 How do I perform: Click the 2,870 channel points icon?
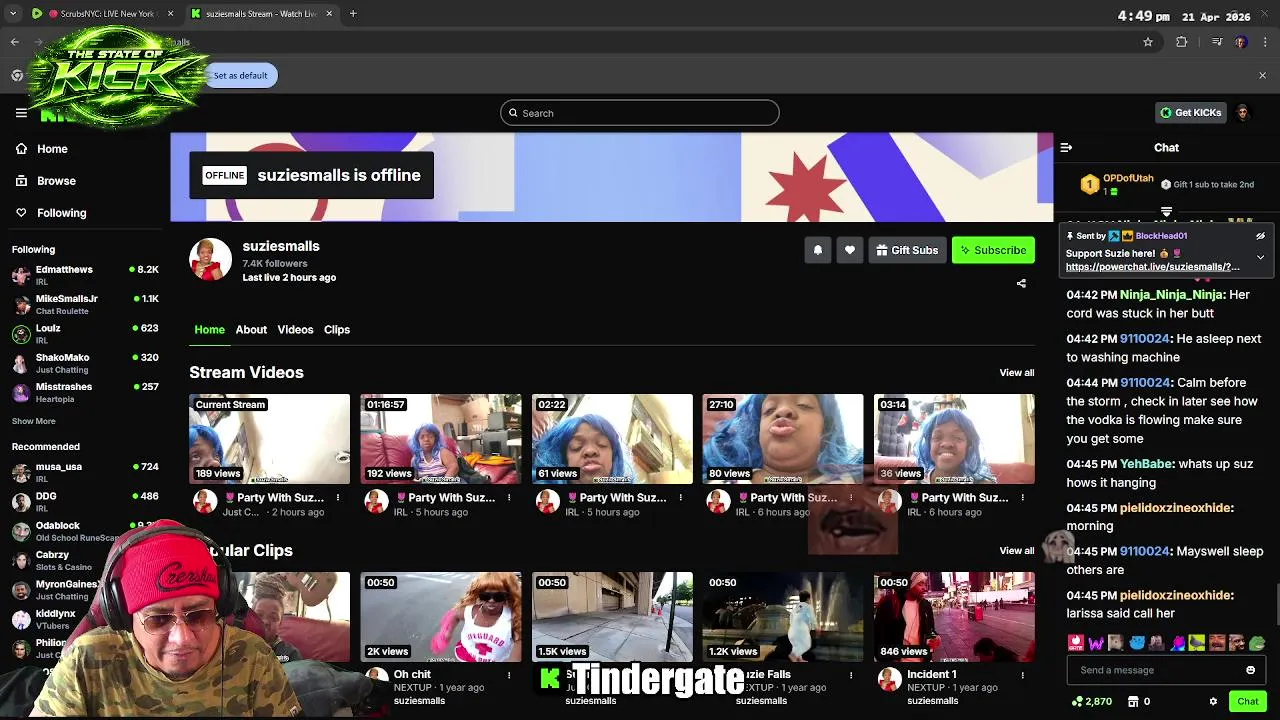[x=1091, y=701]
